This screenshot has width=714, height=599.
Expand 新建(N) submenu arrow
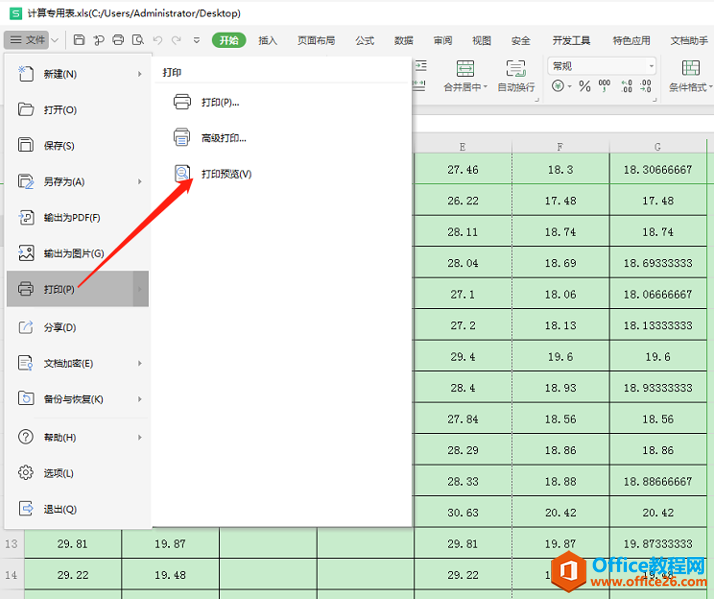(x=140, y=74)
